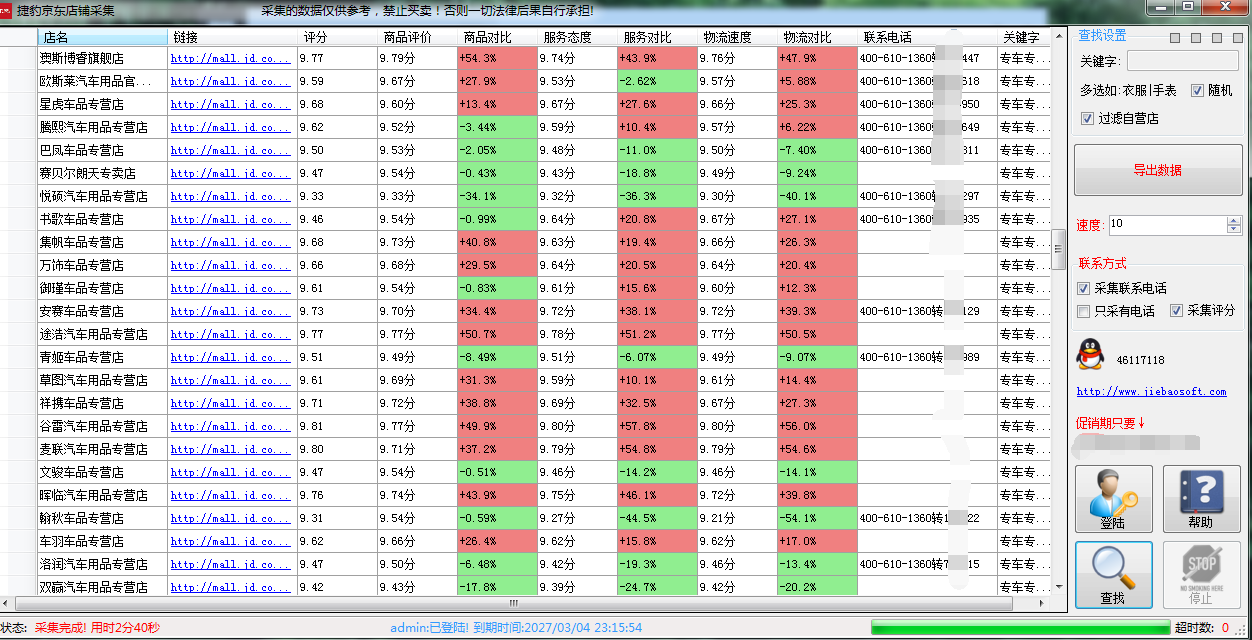This screenshot has width=1252, height=640.
Task: Start search with 查找 magnifier icon
Action: [x=1113, y=575]
